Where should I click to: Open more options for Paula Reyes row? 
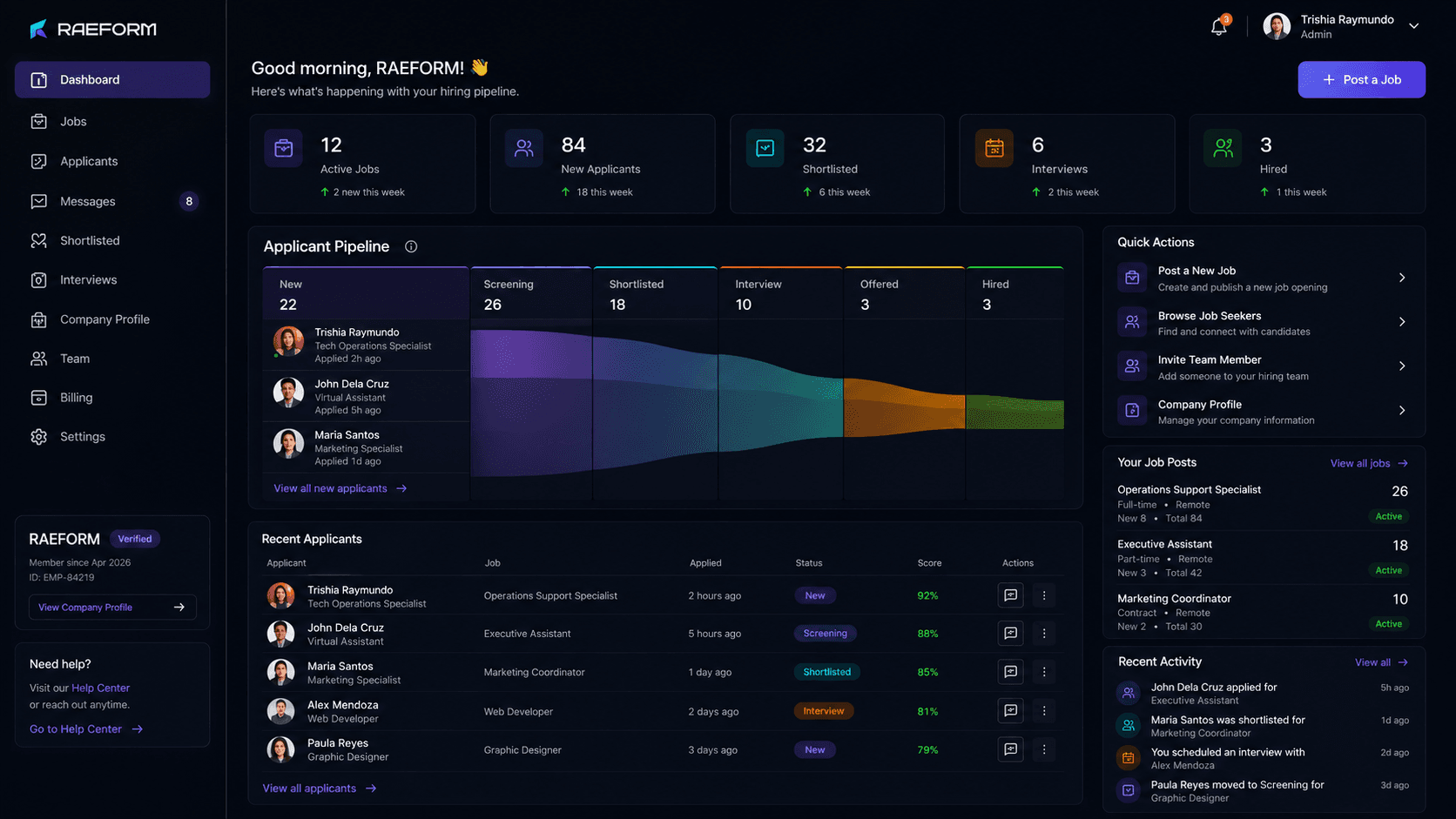pyautogui.click(x=1044, y=749)
